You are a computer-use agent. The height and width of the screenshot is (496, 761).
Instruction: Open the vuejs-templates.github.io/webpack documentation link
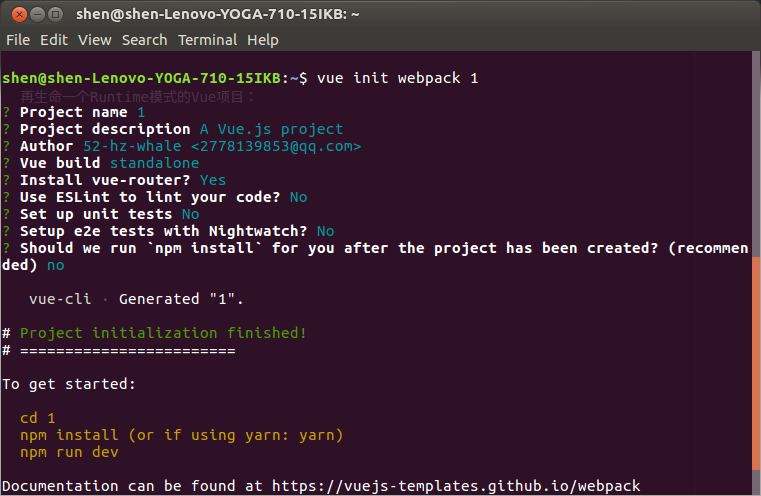click(x=456, y=486)
